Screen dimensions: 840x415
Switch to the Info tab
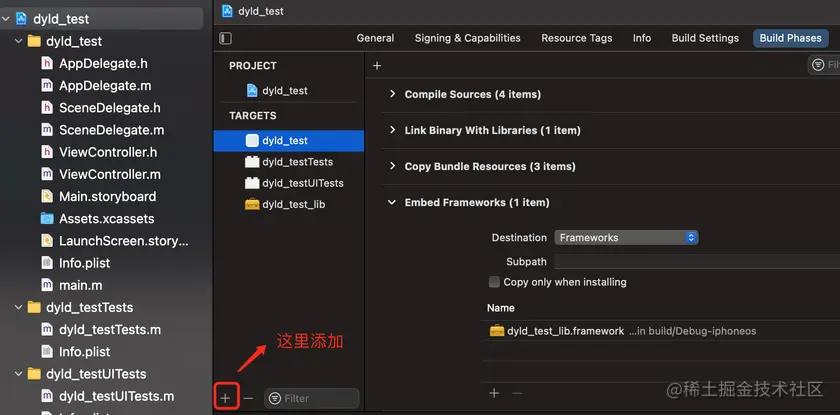click(642, 38)
